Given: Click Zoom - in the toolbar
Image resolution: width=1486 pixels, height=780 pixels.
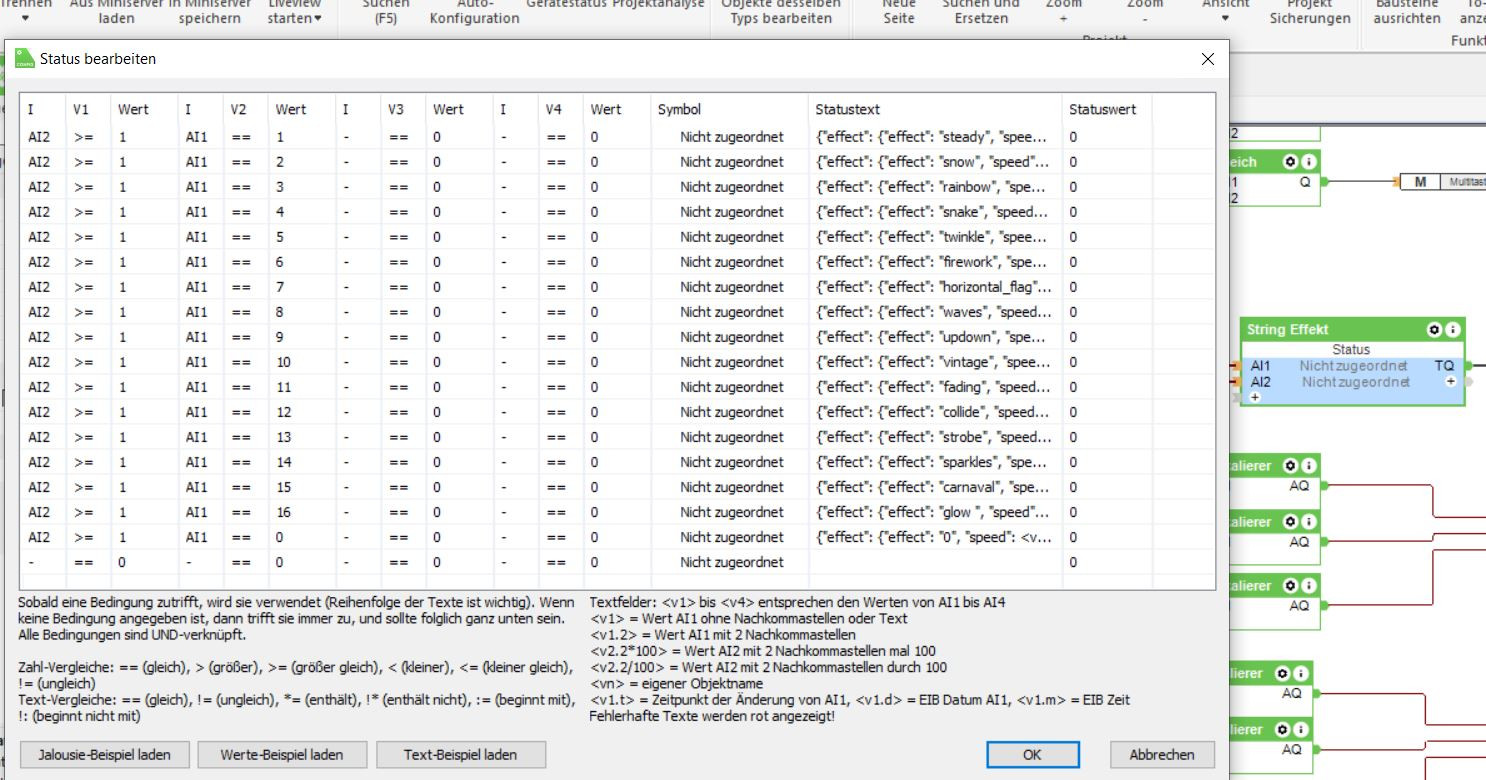Looking at the screenshot, I should [1145, 12].
